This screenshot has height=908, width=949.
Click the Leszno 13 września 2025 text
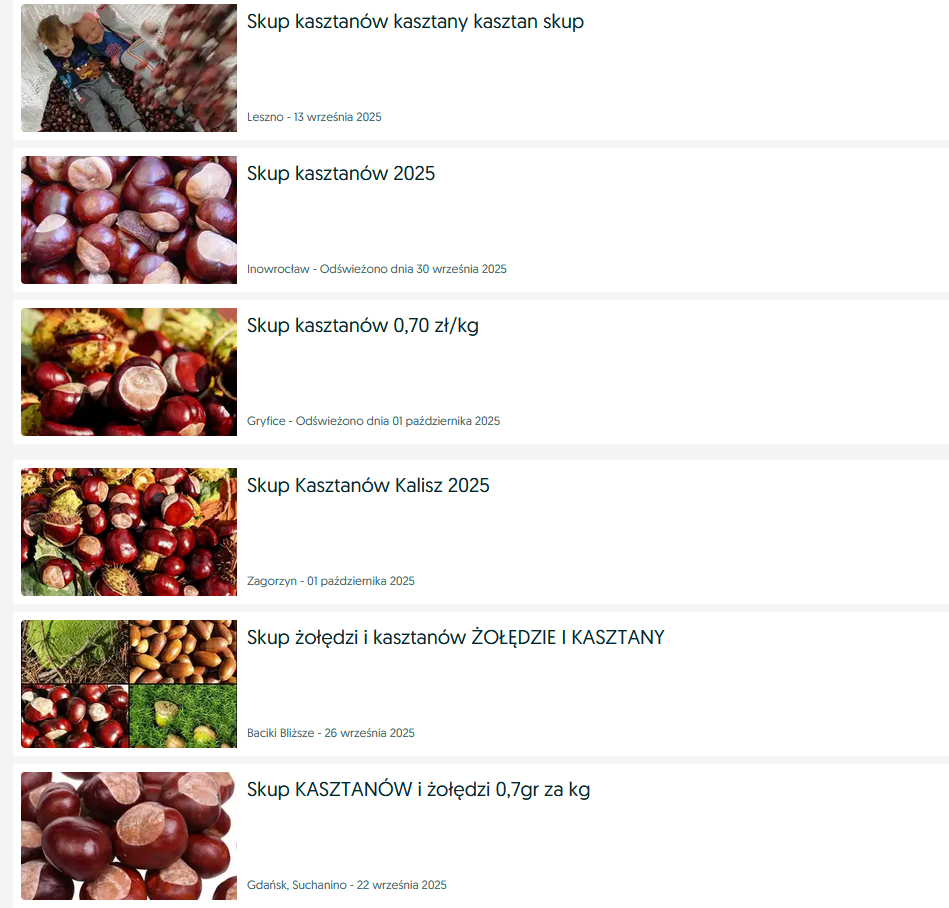coord(314,117)
